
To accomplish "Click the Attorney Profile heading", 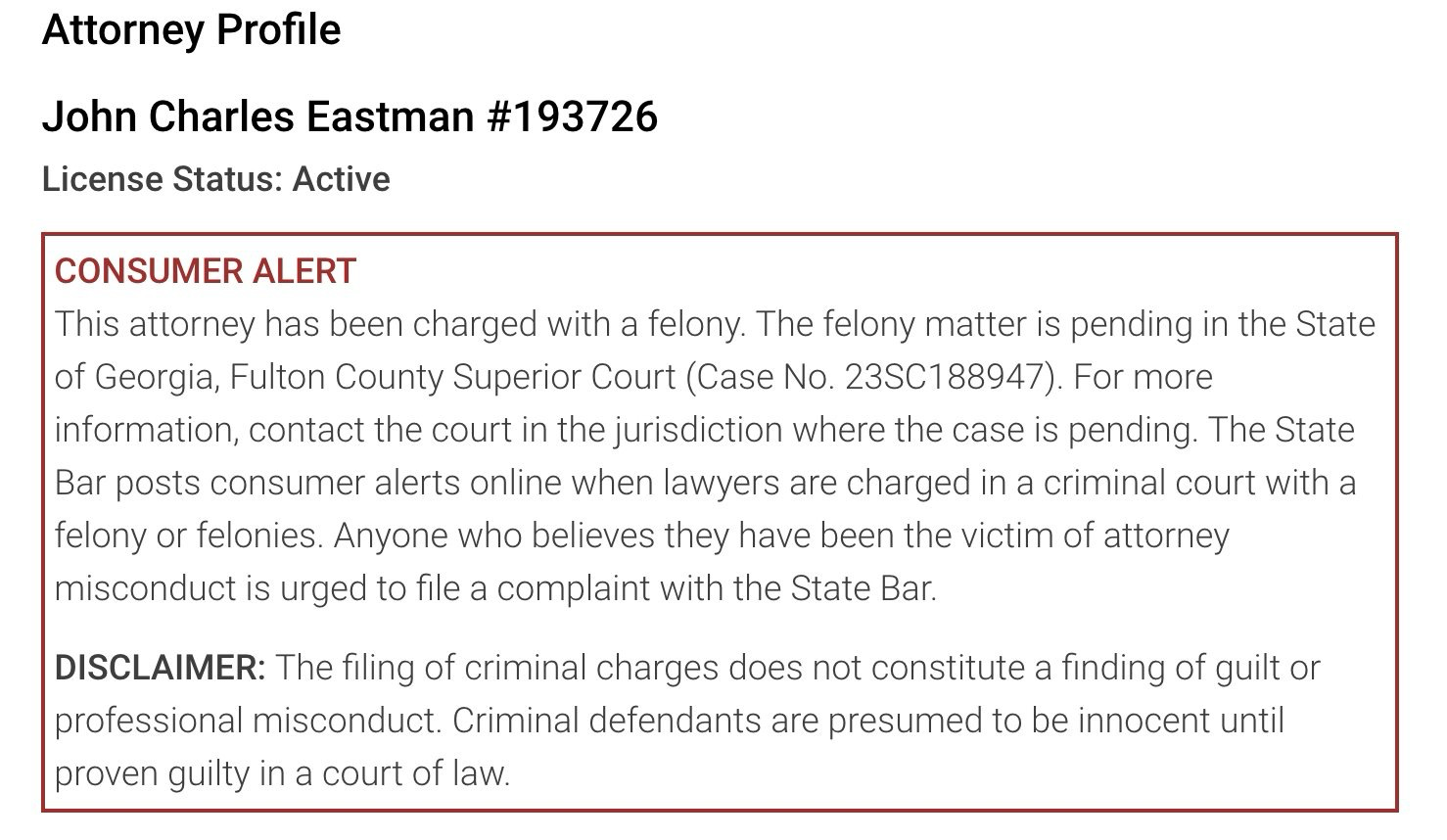I will click(x=191, y=30).
